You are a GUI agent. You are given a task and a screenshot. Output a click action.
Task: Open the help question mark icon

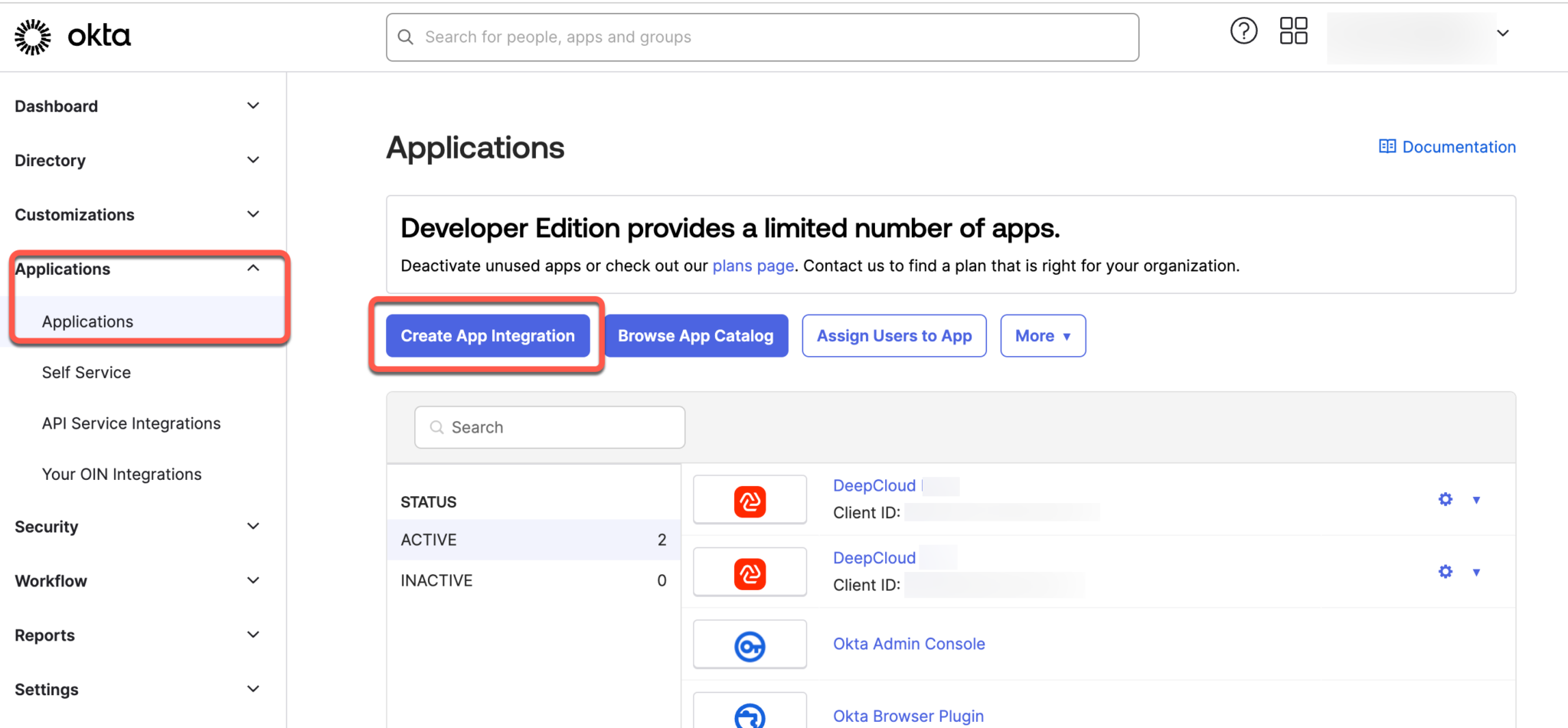pyautogui.click(x=1243, y=31)
